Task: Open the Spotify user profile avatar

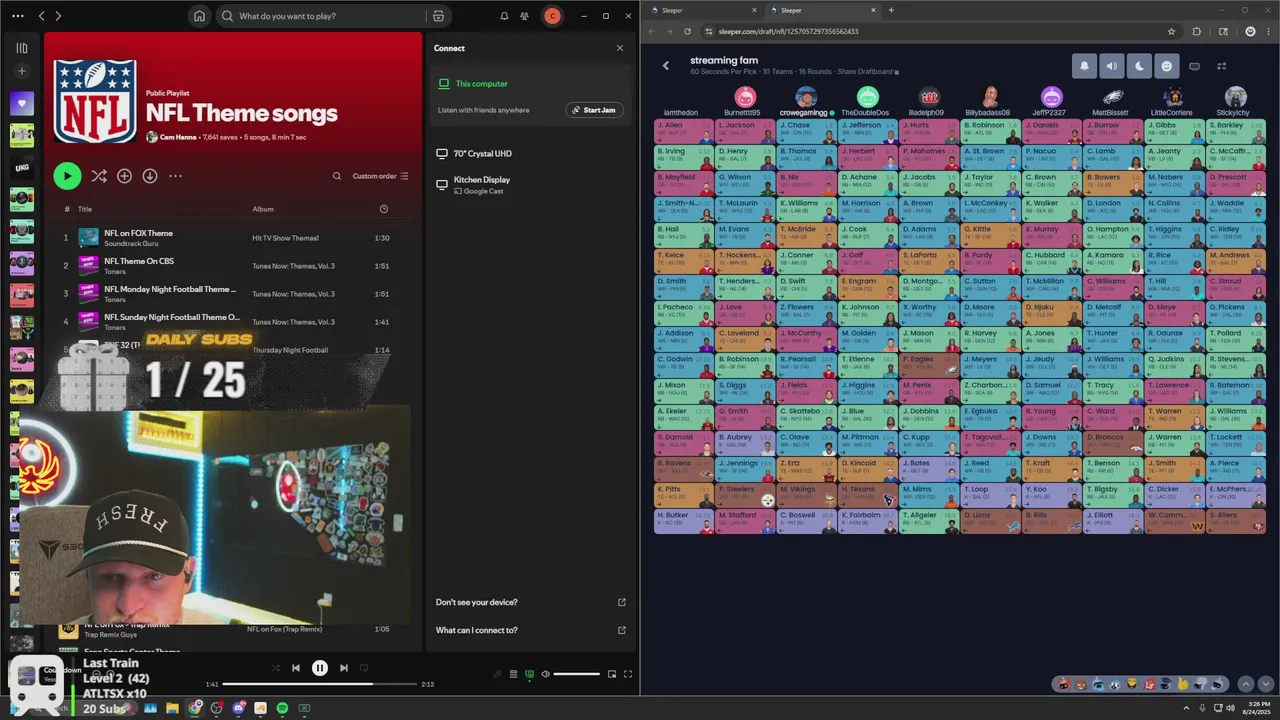Action: click(552, 16)
